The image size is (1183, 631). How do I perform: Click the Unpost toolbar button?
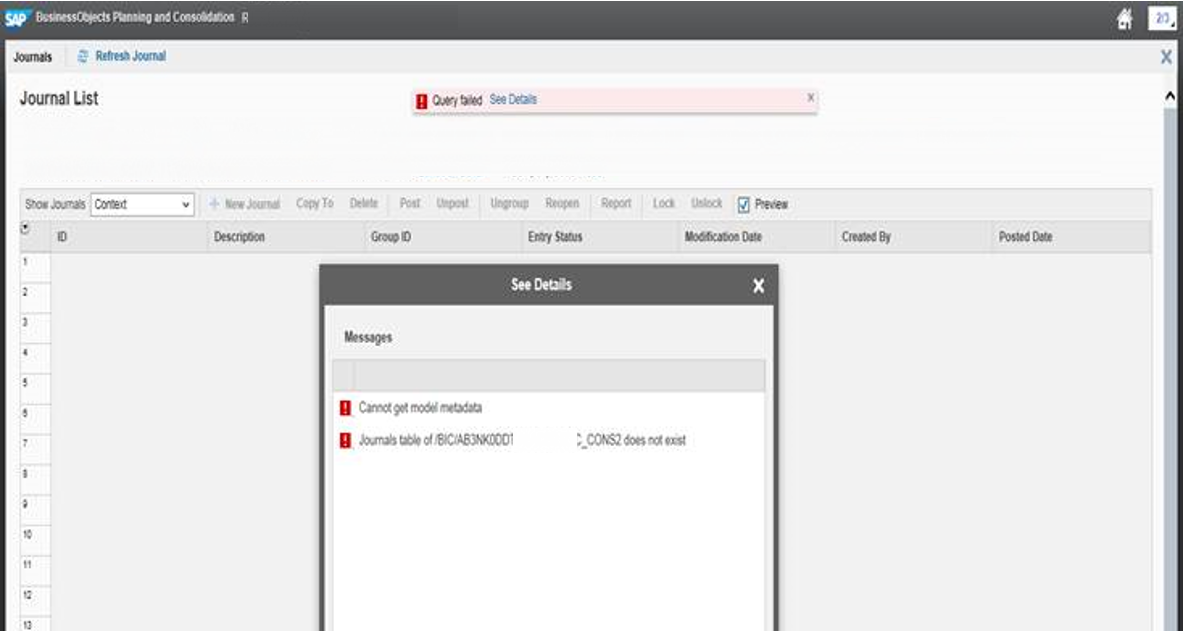click(453, 204)
